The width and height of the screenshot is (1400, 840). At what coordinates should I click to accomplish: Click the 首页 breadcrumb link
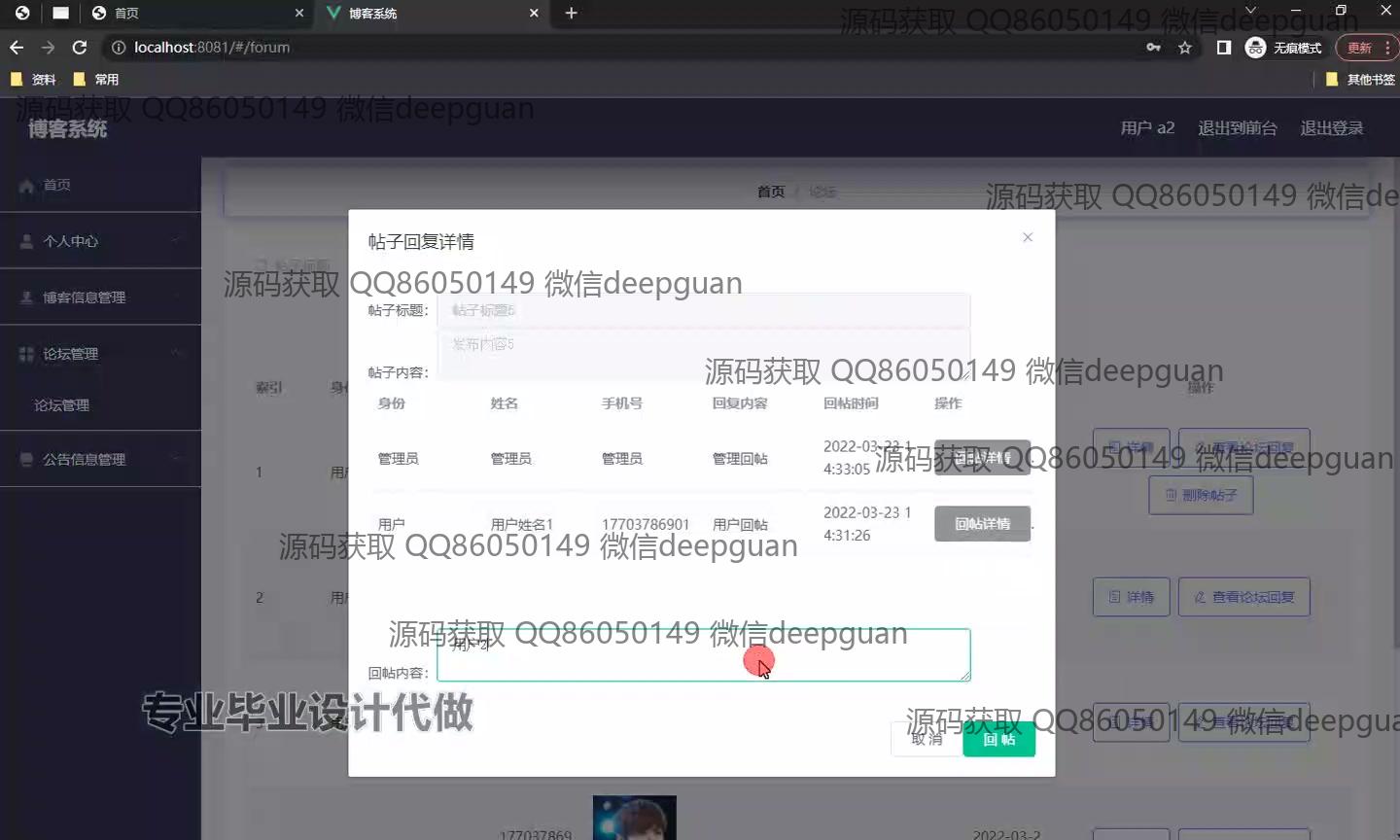771,192
